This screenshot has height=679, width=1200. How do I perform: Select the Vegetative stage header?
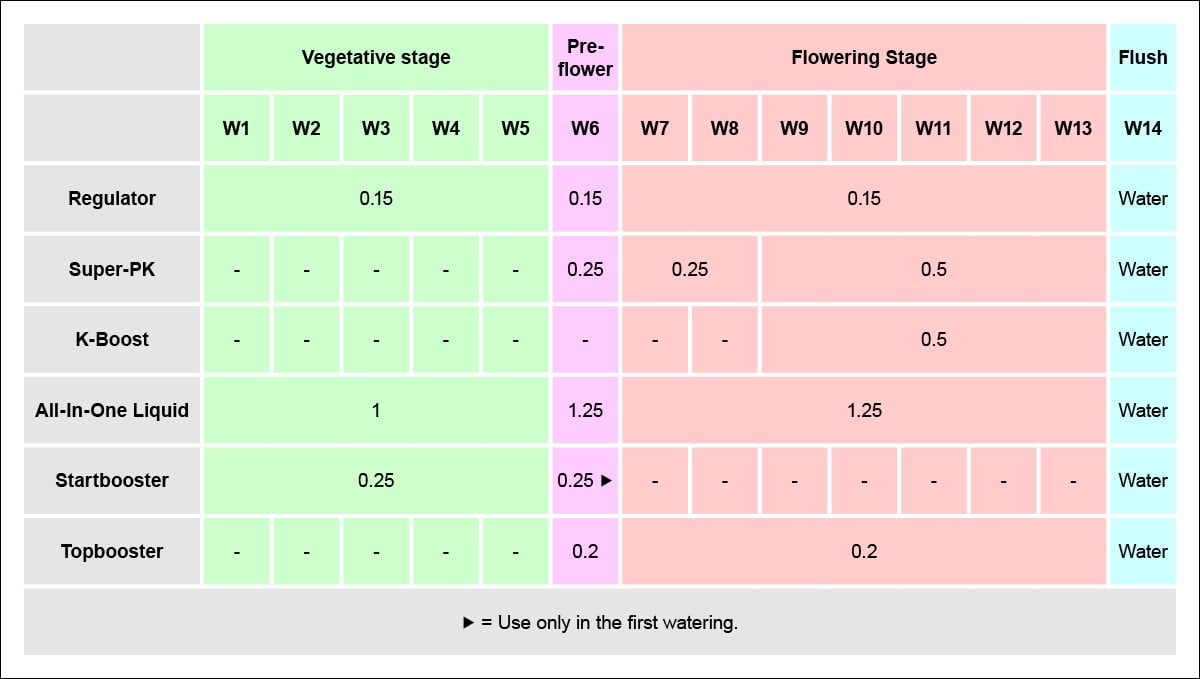pos(376,57)
